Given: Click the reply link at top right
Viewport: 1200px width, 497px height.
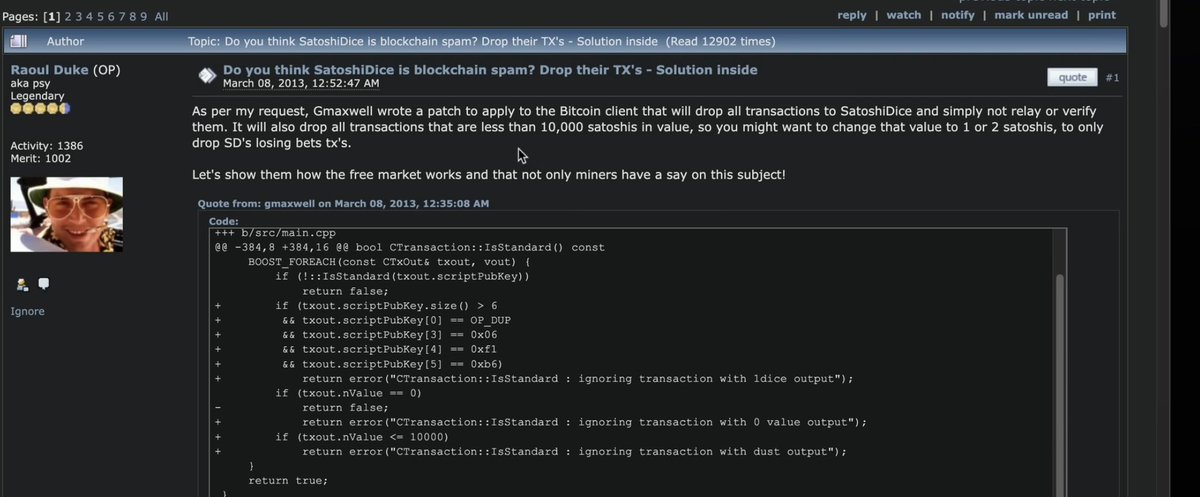Looking at the screenshot, I should click(852, 15).
